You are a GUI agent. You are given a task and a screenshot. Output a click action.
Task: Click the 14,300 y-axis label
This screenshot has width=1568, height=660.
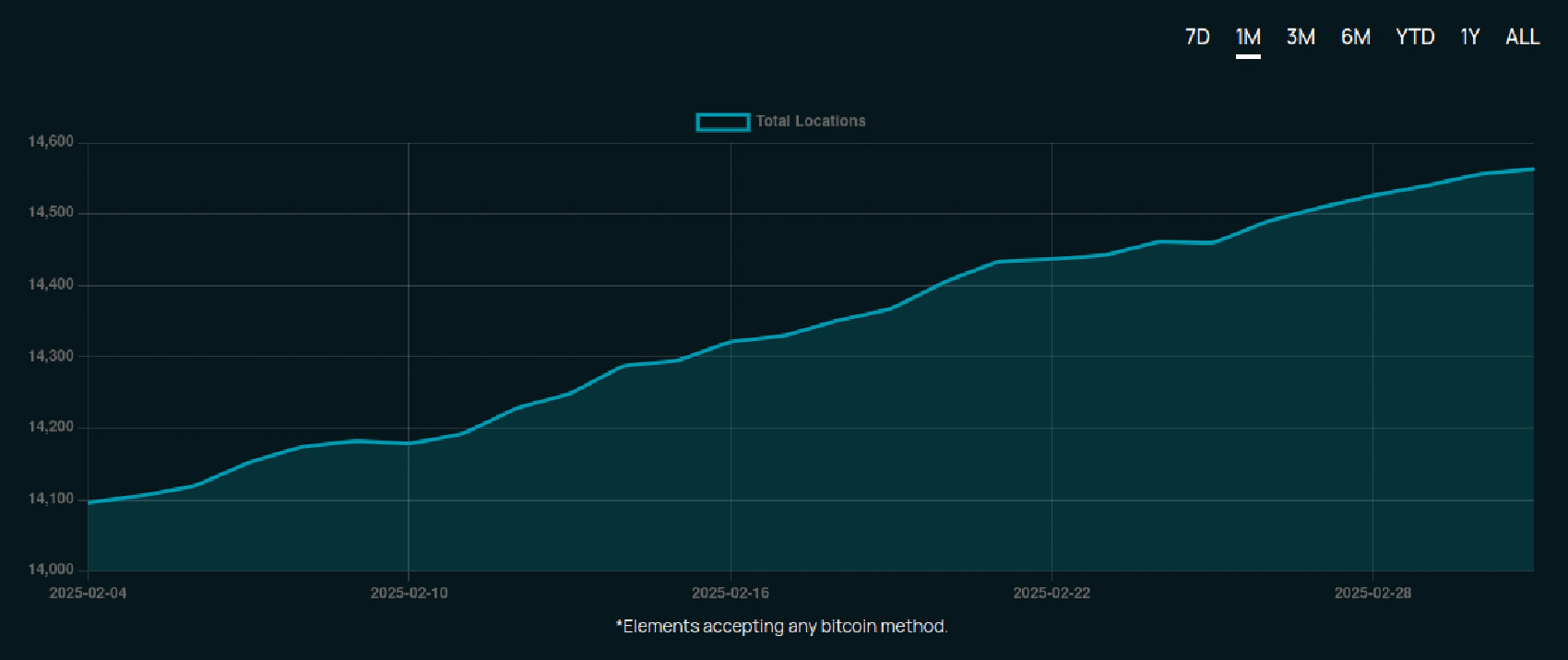click(x=51, y=356)
